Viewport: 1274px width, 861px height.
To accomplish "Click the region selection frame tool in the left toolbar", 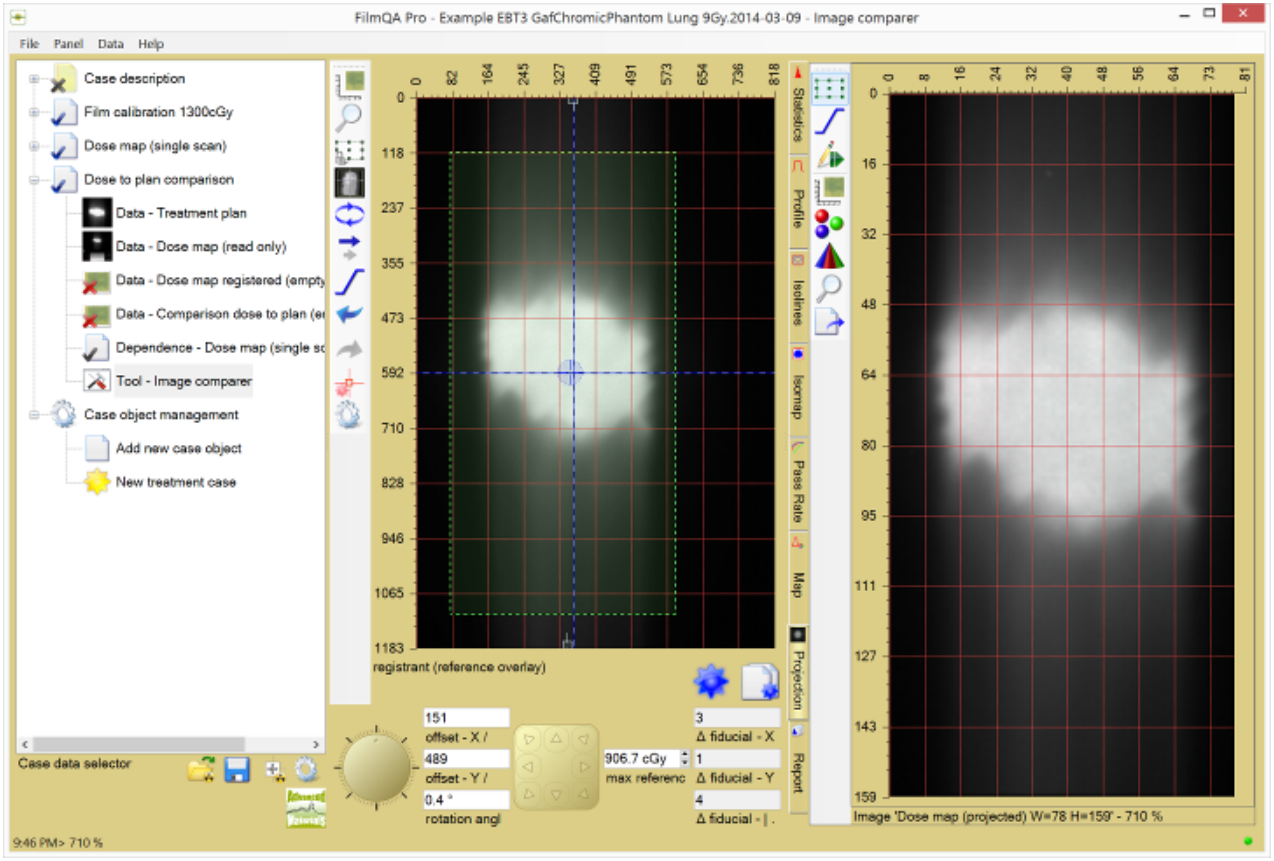I will click(x=349, y=150).
